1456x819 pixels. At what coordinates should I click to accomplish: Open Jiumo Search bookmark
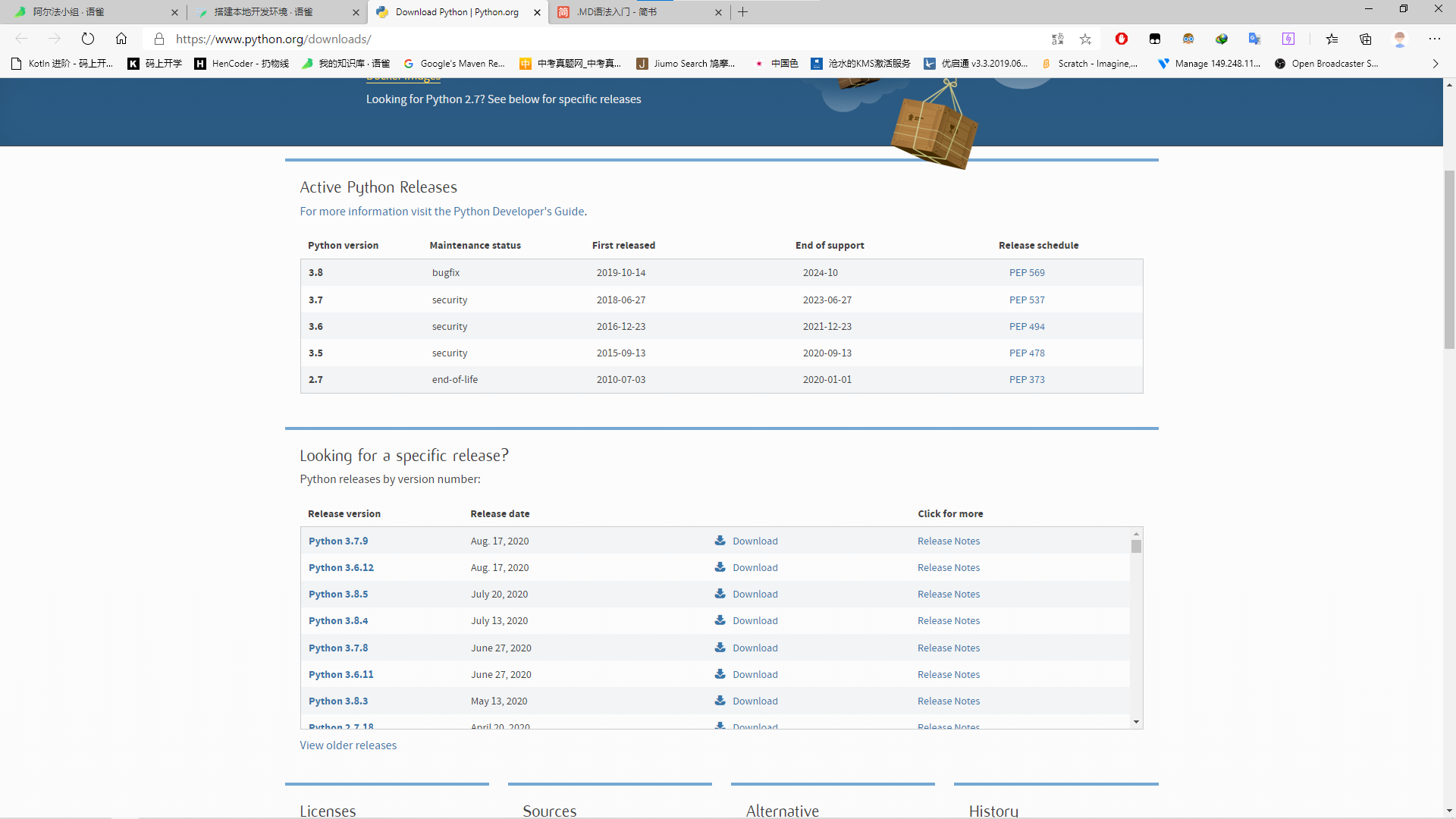point(686,64)
